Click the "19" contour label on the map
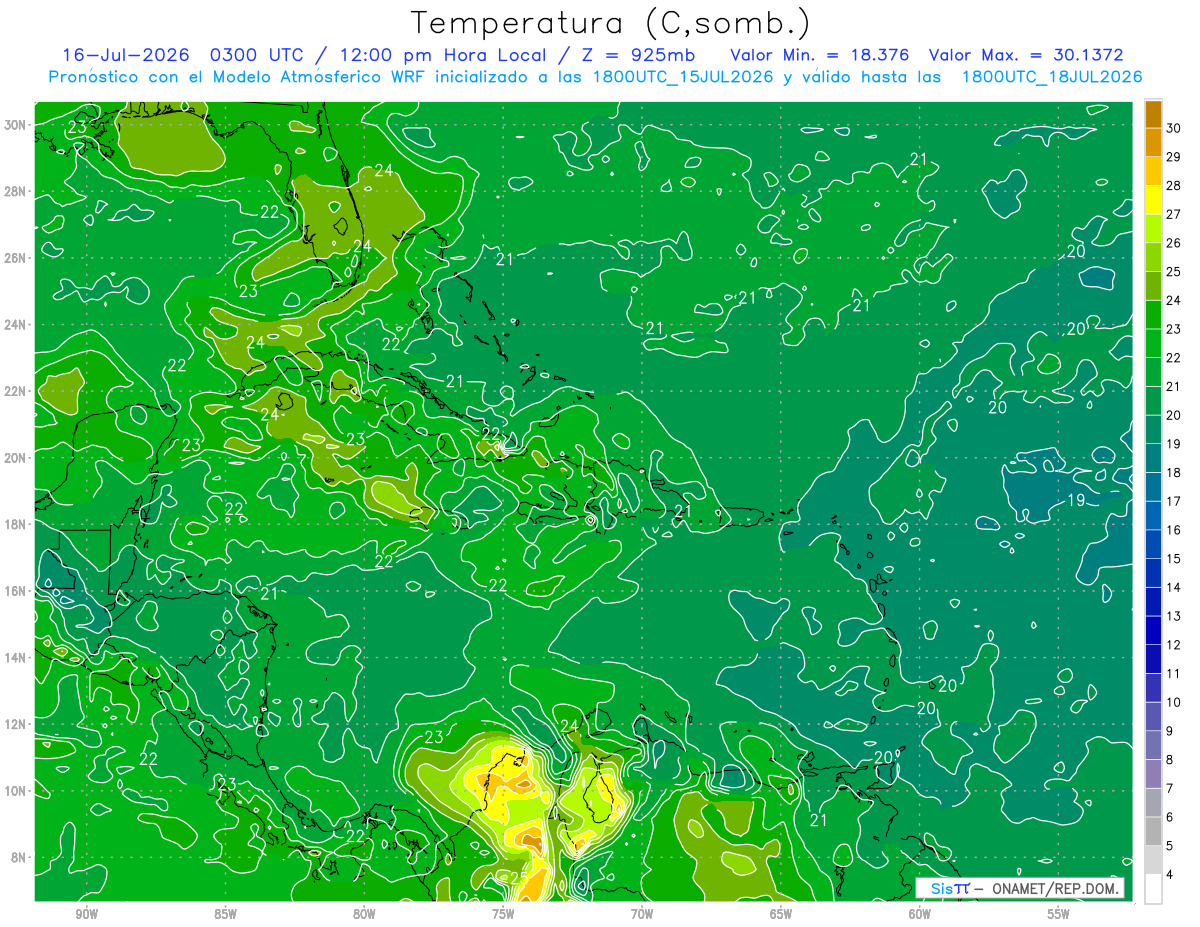The image size is (1200, 927). pos(1076,500)
